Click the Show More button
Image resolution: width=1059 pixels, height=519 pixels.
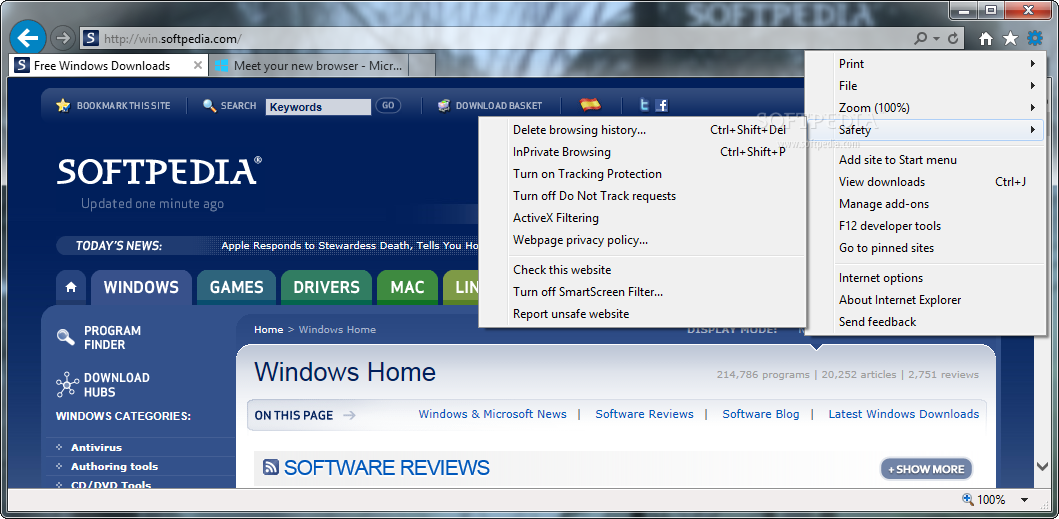pos(926,469)
